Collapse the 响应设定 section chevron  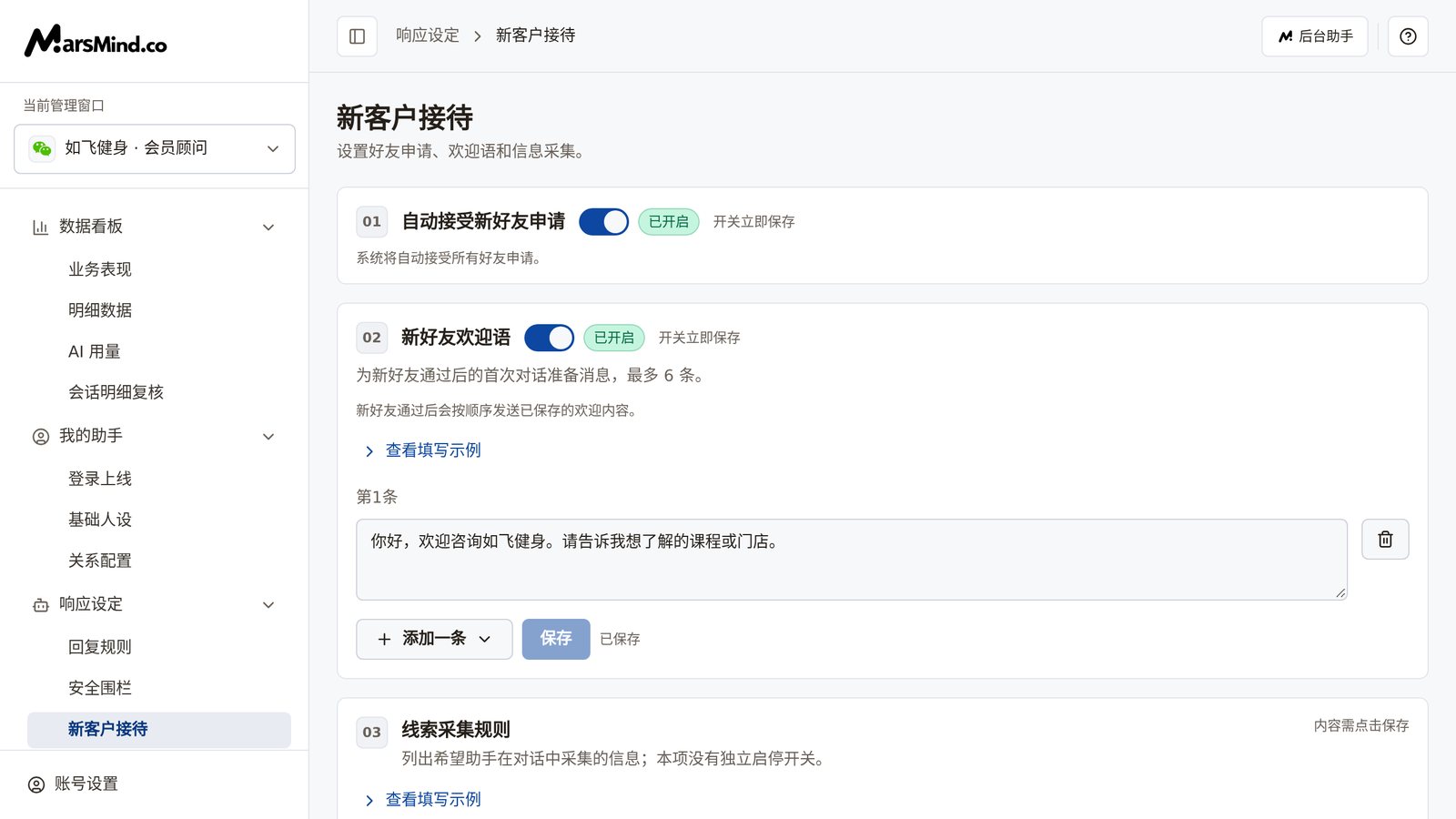tap(268, 605)
